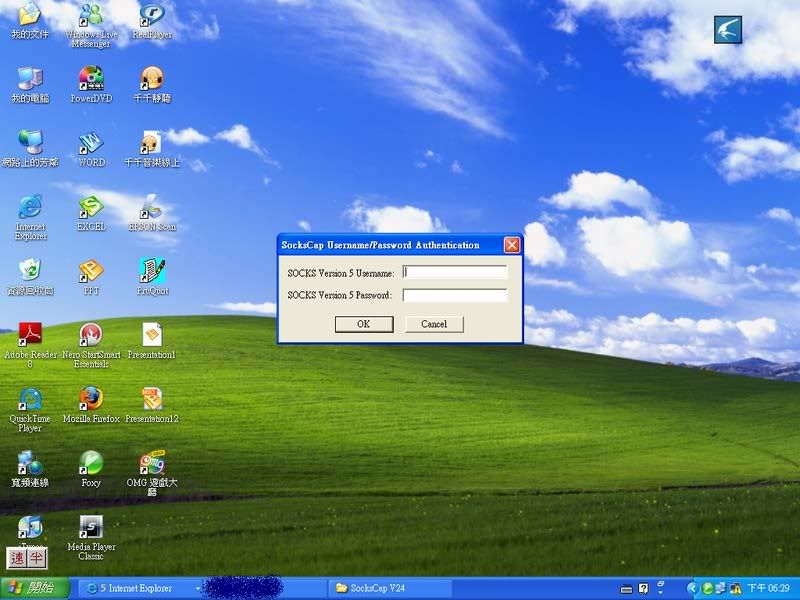Select the Foxy desktop shortcut
Viewport: 800px width, 600px height.
click(x=91, y=463)
